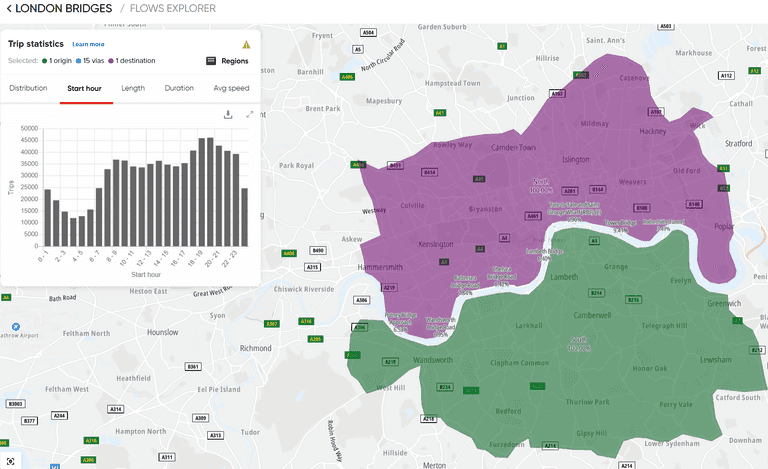Click the Regions list icon
Image resolution: width=768 pixels, height=469 pixels.
pos(211,61)
